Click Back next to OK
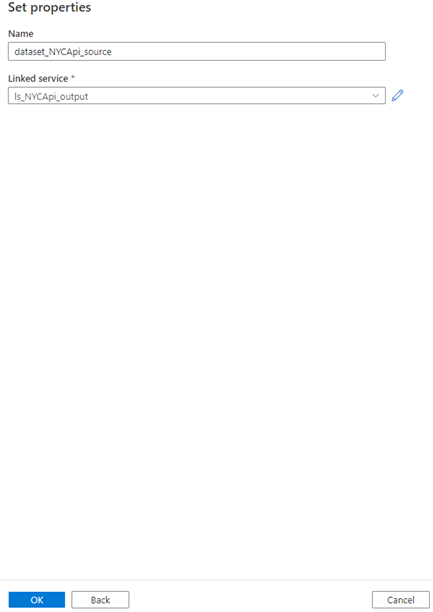433x612 pixels. (100, 600)
